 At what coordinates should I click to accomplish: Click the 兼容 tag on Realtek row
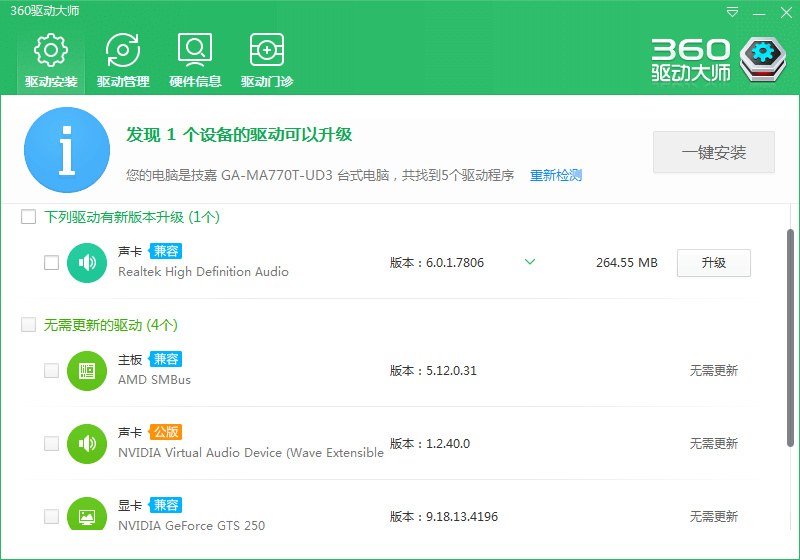click(x=166, y=251)
